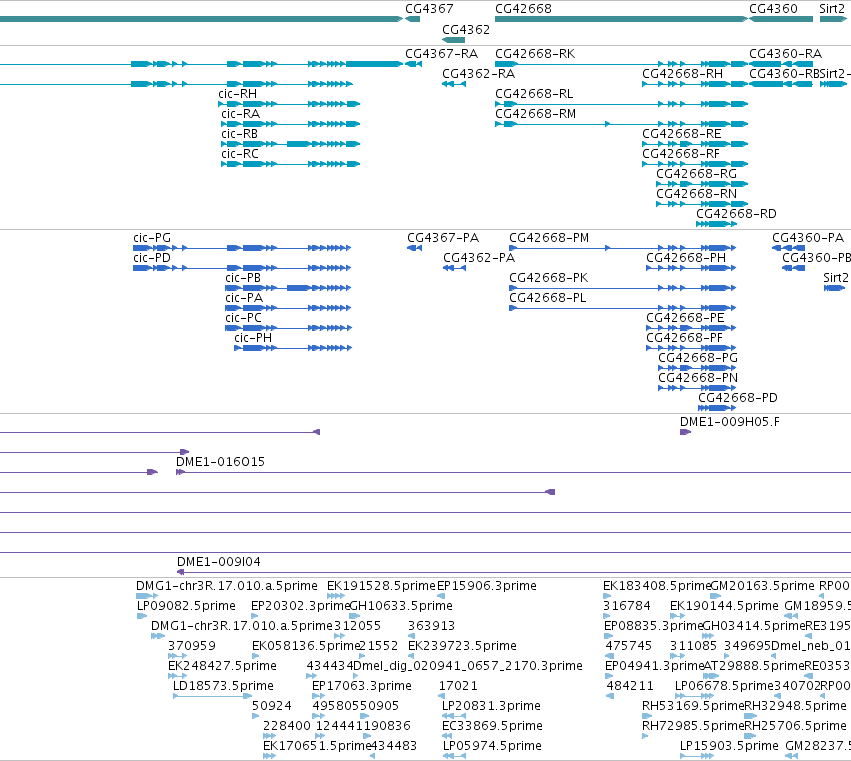Screen dimensions: 851x761
Task: Select the CG42668 gene label
Action: click(523, 9)
